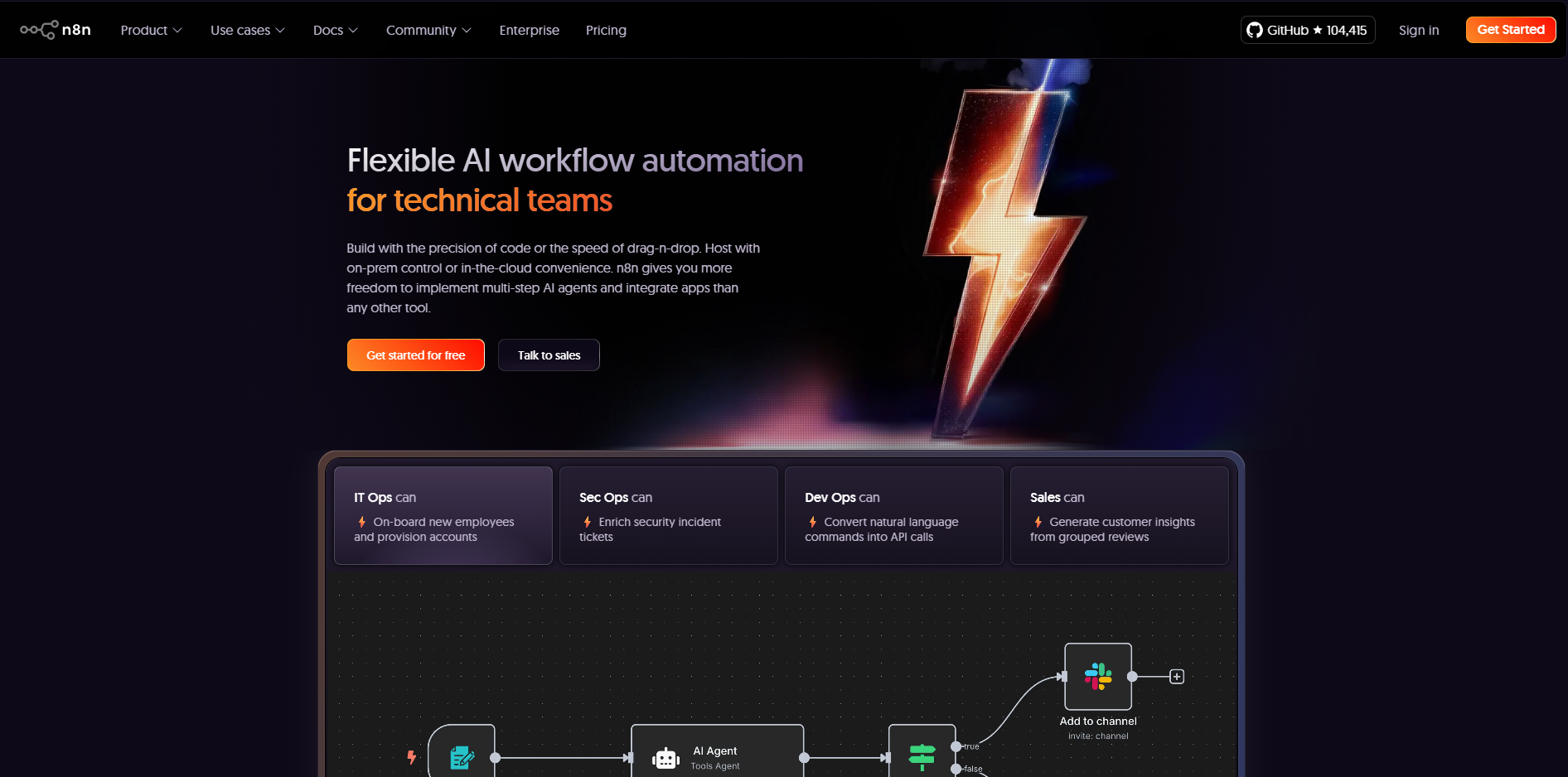The image size is (1568, 777).
Task: Select the true branch connector on the switch node
Action: 956,746
